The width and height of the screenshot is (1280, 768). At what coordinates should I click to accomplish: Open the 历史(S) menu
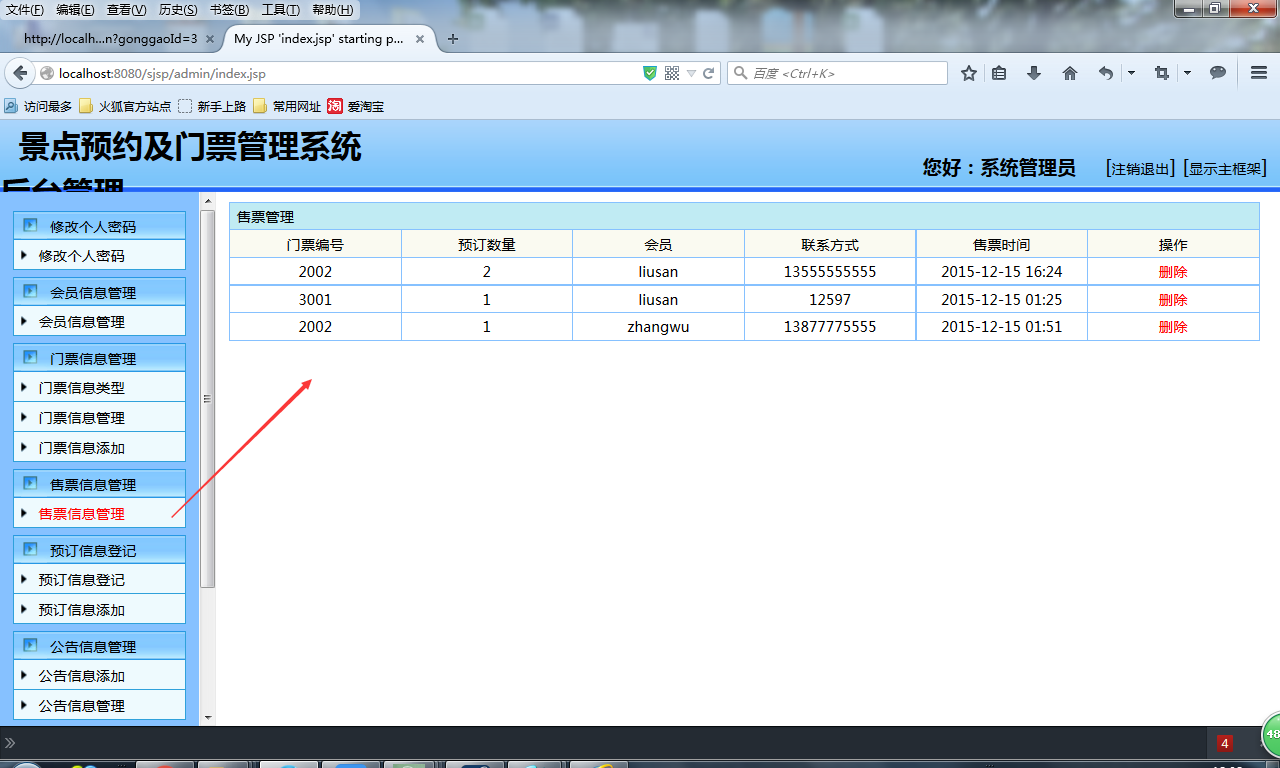pyautogui.click(x=178, y=9)
